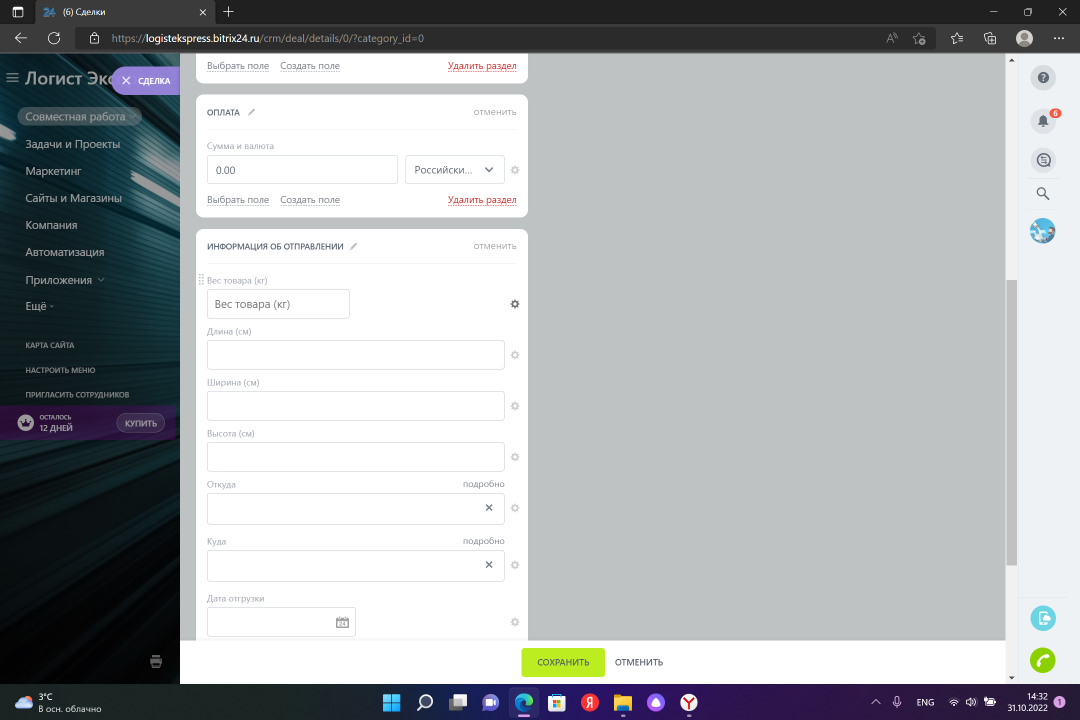Click the Ширина (см) input field
This screenshot has width=1080, height=720.
point(355,406)
